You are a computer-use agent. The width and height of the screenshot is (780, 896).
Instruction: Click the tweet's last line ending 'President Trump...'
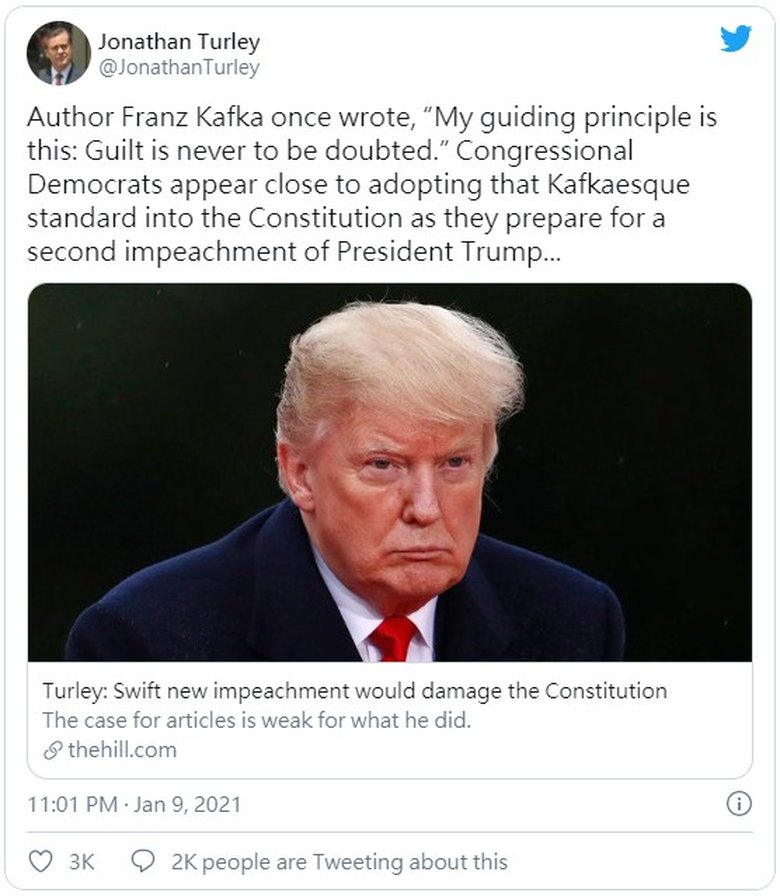click(x=294, y=251)
